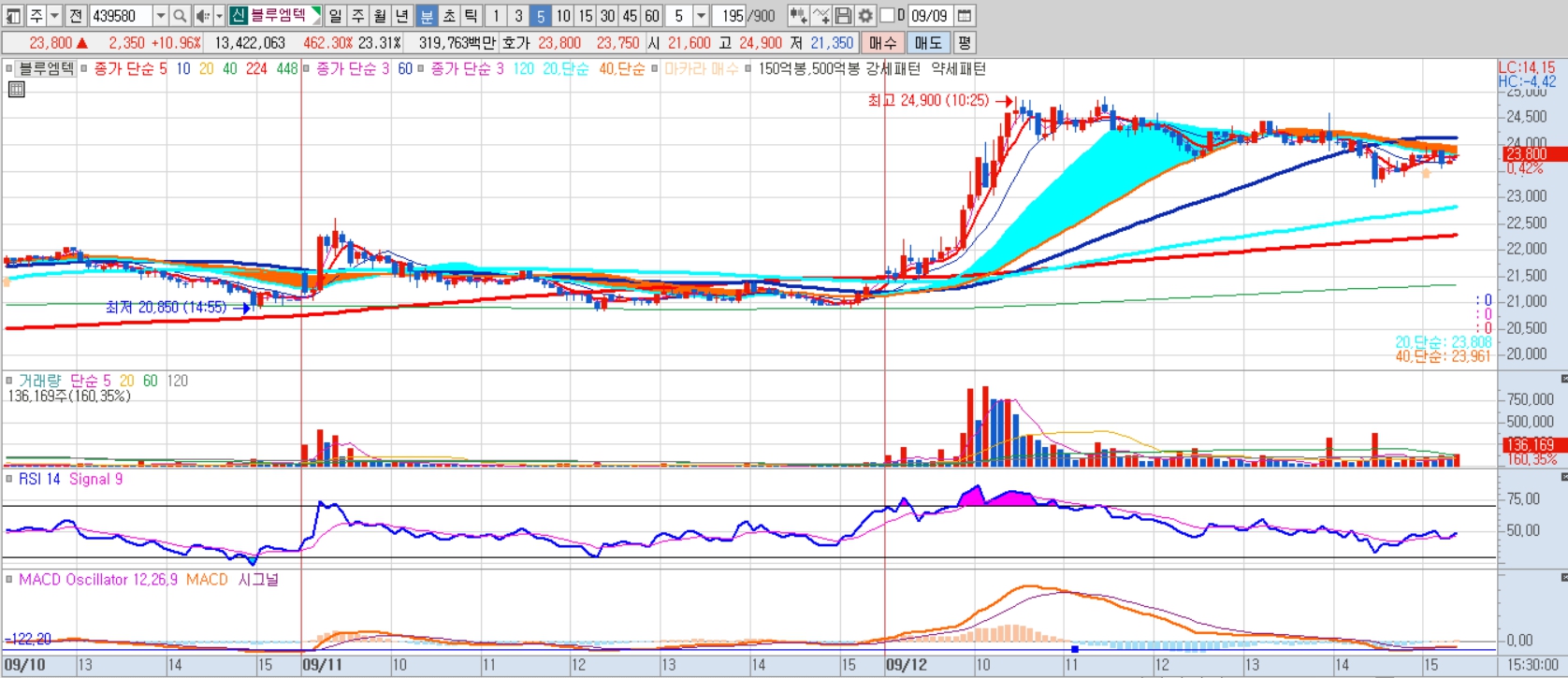Set 10-minute interval button

(x=563, y=16)
